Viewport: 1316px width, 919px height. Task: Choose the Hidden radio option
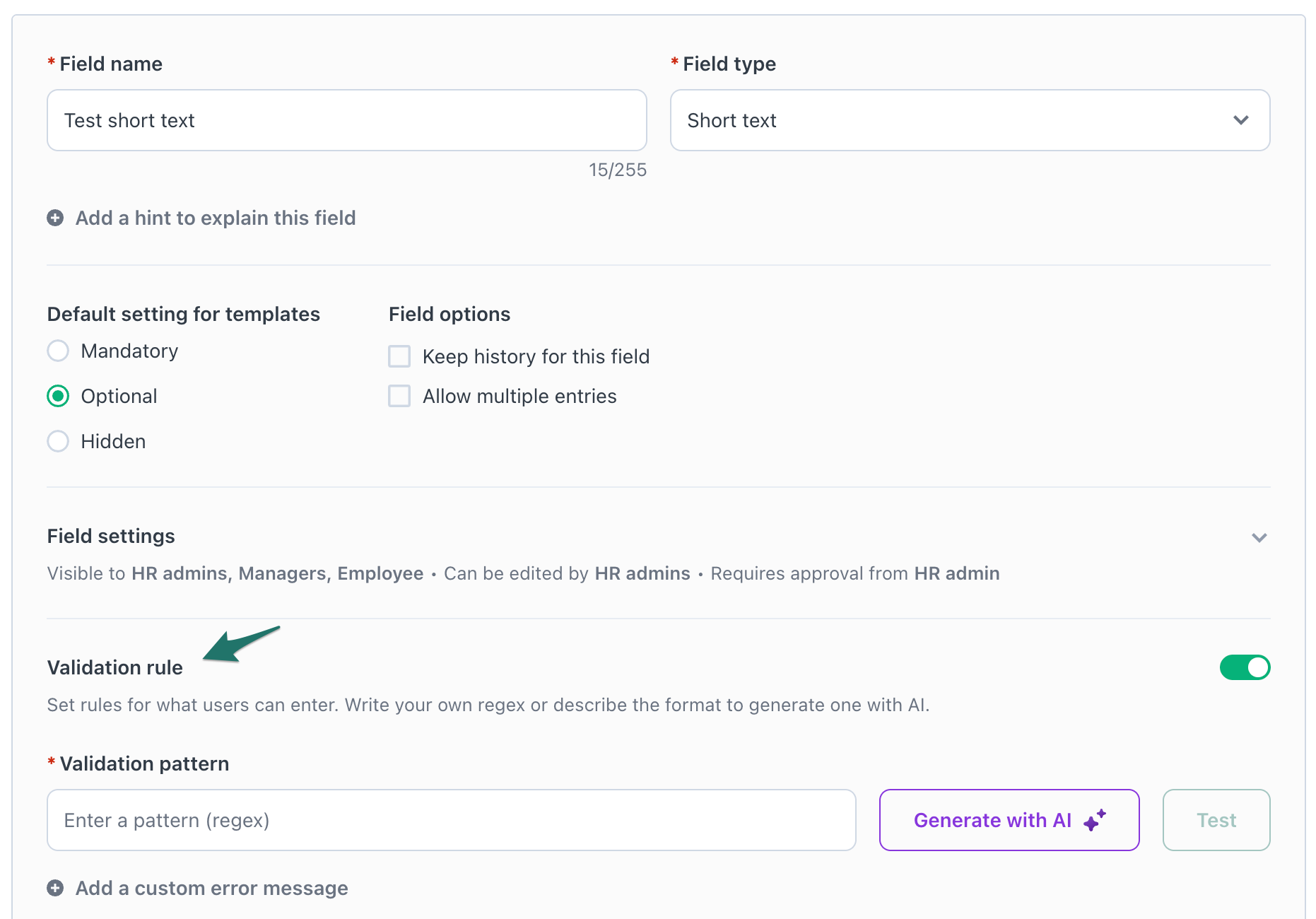pyautogui.click(x=58, y=441)
